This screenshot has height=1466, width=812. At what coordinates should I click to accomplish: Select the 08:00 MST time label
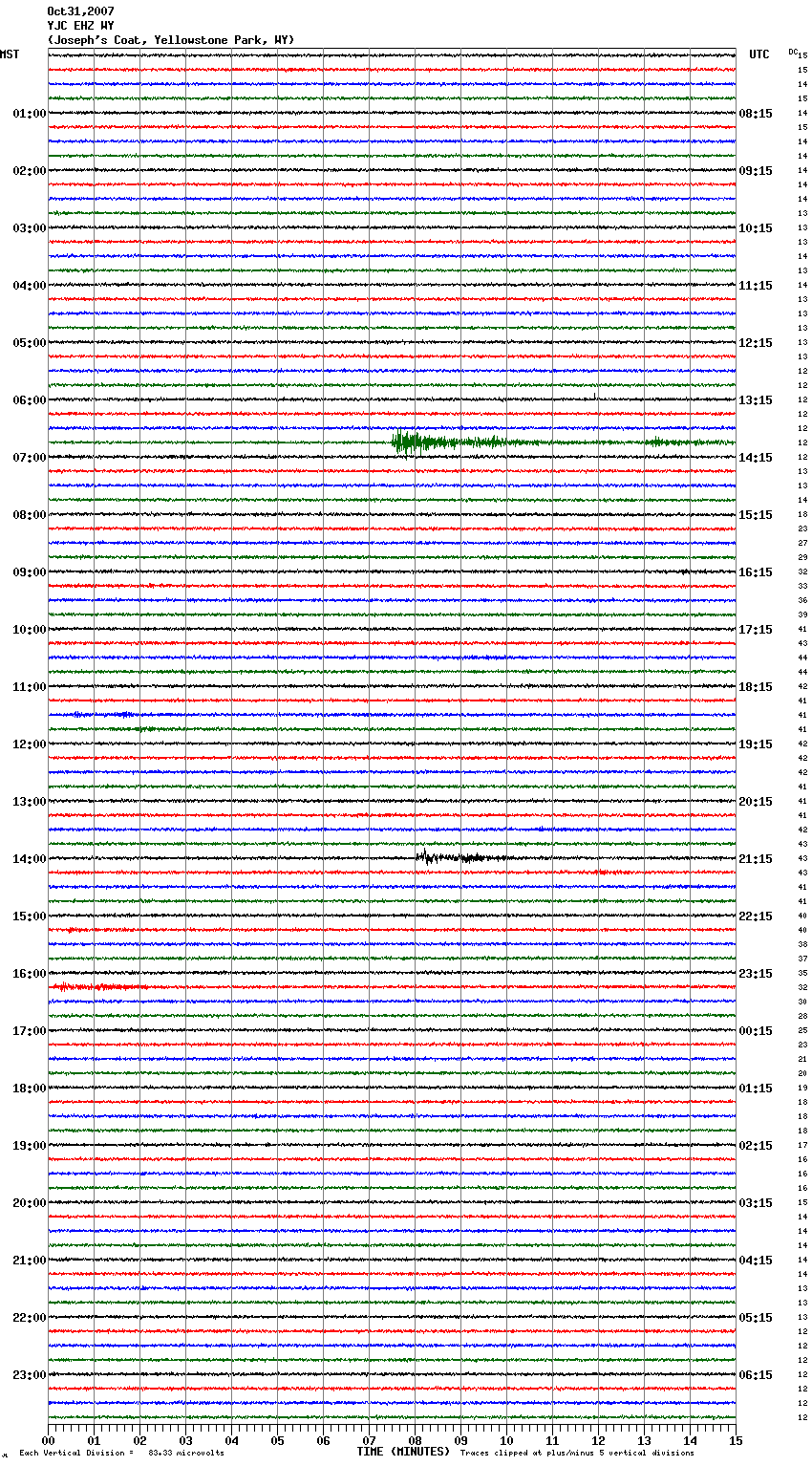30,515
